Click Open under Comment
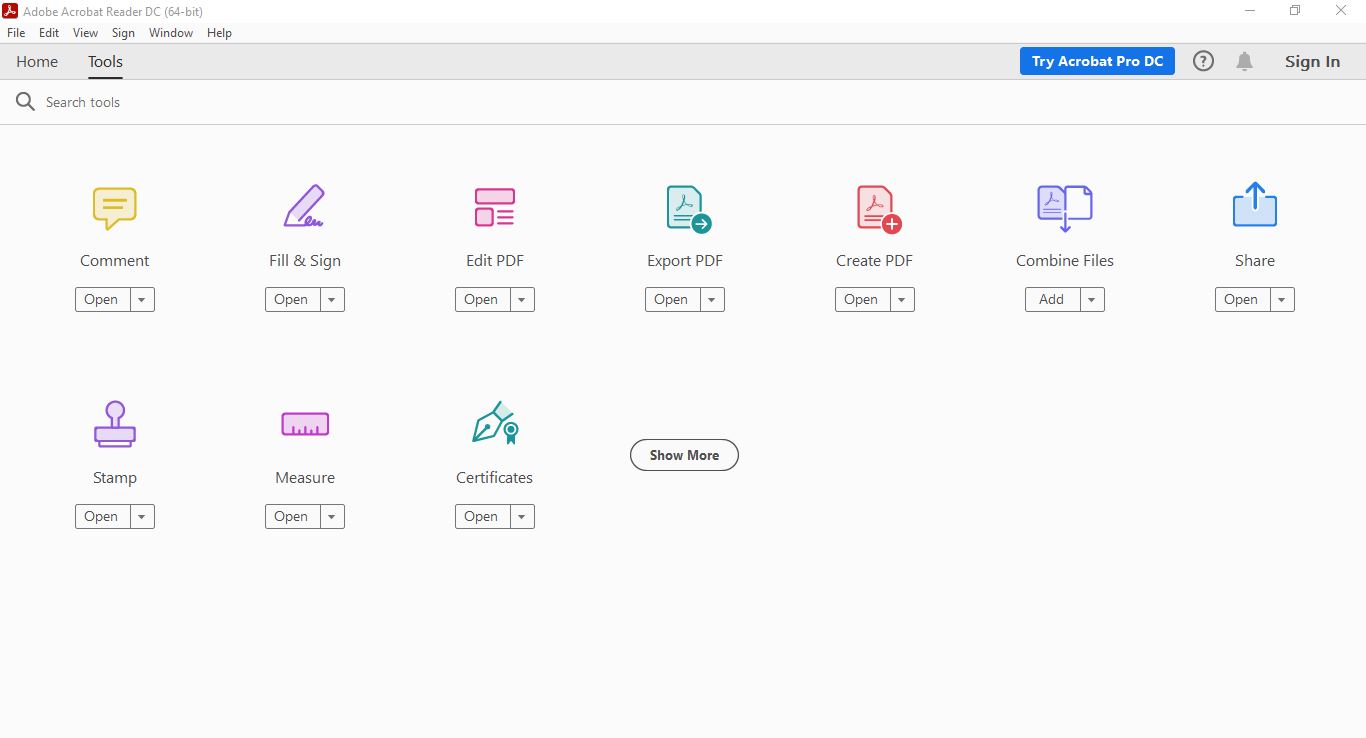This screenshot has width=1366, height=738. coord(103,299)
